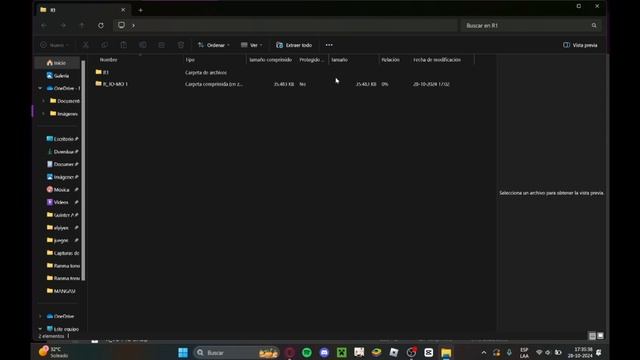This screenshot has width=640, height=360.
Task: Open the clock and date flyout
Action: click(581, 352)
